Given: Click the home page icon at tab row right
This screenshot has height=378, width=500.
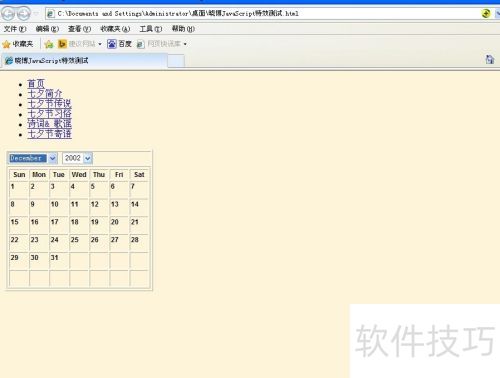Looking at the screenshot, I should pyautogui.click(x=490, y=59).
